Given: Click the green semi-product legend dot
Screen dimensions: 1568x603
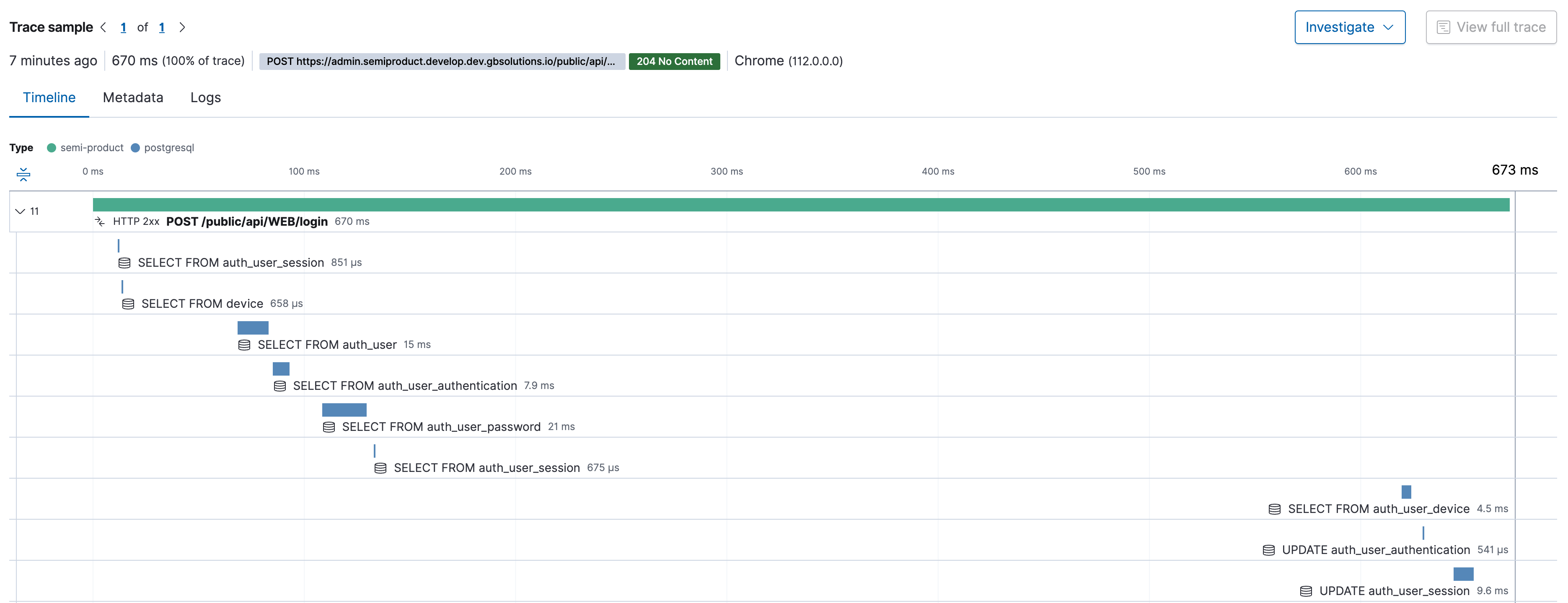Looking at the screenshot, I should (52, 148).
